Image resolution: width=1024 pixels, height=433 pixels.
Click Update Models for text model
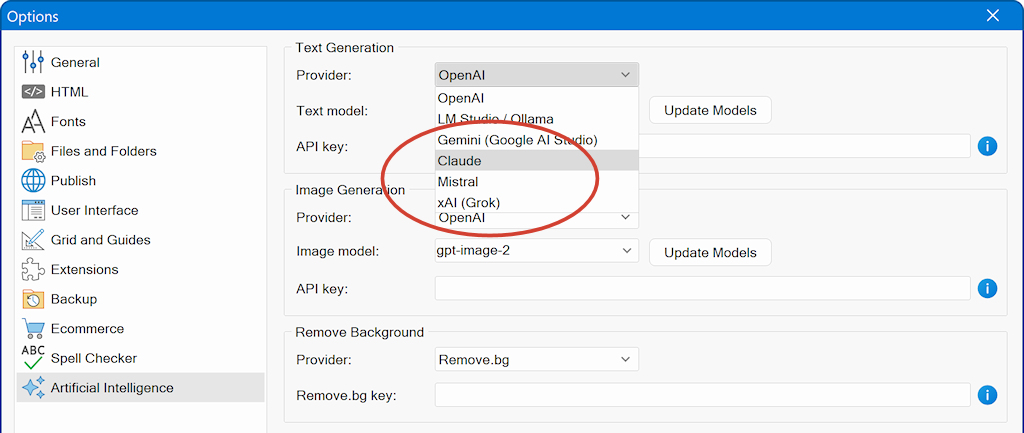710,110
